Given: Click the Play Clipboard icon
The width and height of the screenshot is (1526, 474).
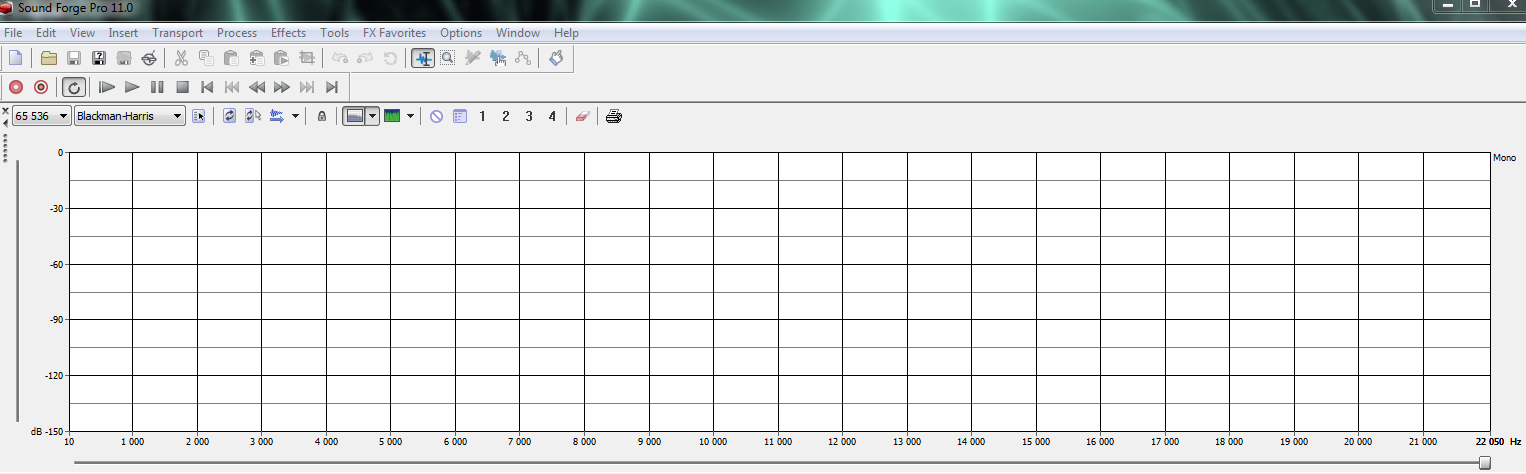Looking at the screenshot, I should pyautogui.click(x=281, y=58).
